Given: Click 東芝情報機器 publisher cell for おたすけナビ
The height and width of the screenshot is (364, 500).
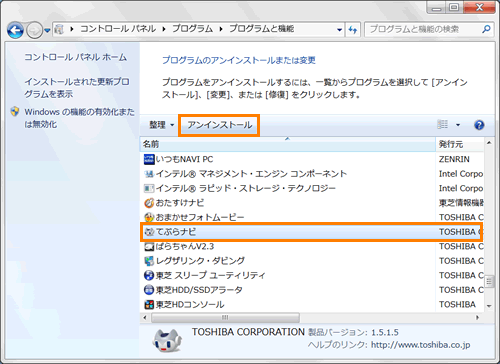Looking at the screenshot, I should tap(461, 203).
